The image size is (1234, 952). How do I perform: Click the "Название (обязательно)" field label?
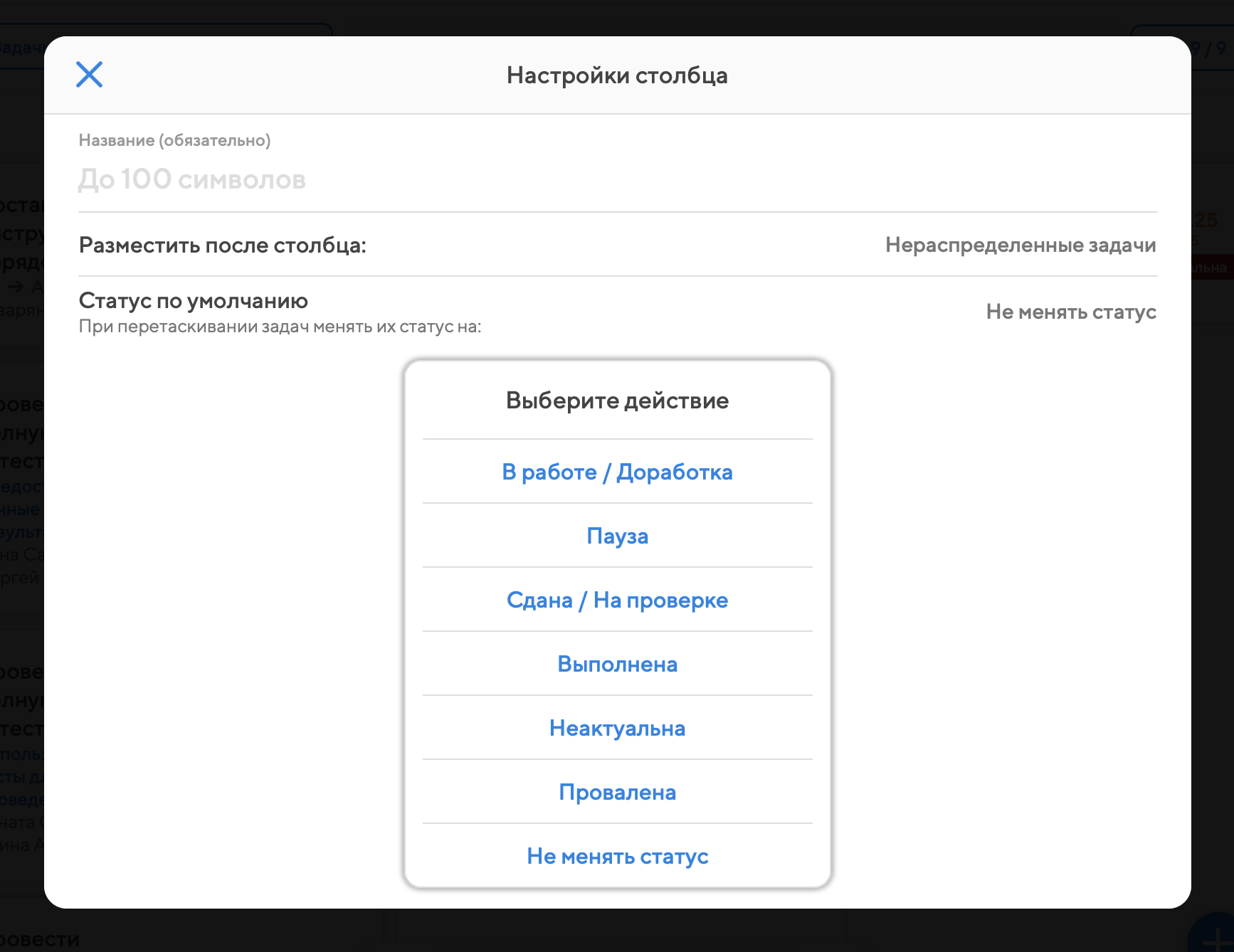(x=174, y=140)
